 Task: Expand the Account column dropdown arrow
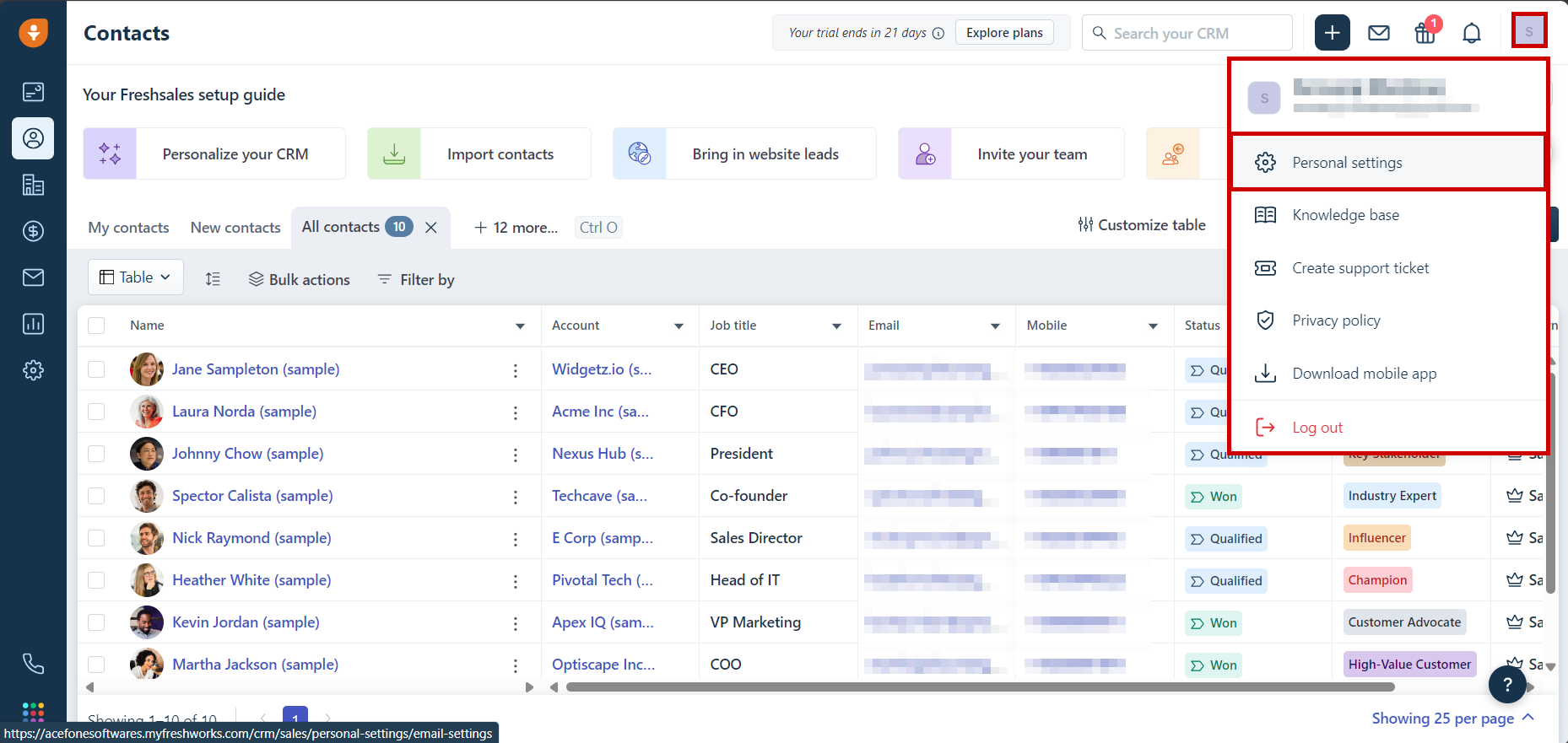tap(679, 326)
